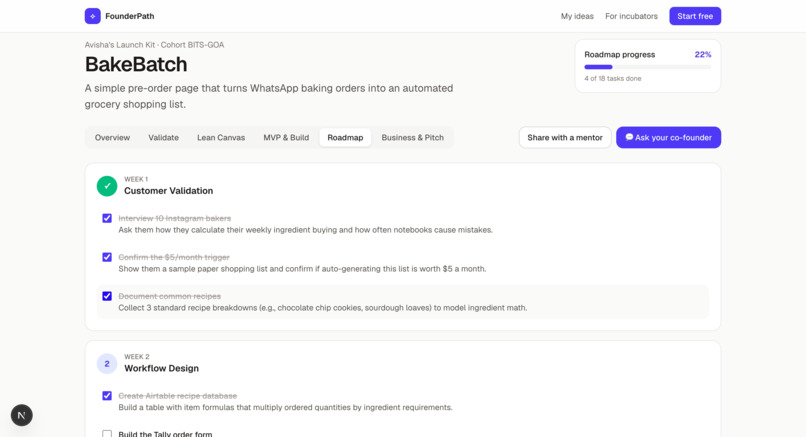
Task: Click the 'Ask them how they calculate' description
Action: coord(305,230)
